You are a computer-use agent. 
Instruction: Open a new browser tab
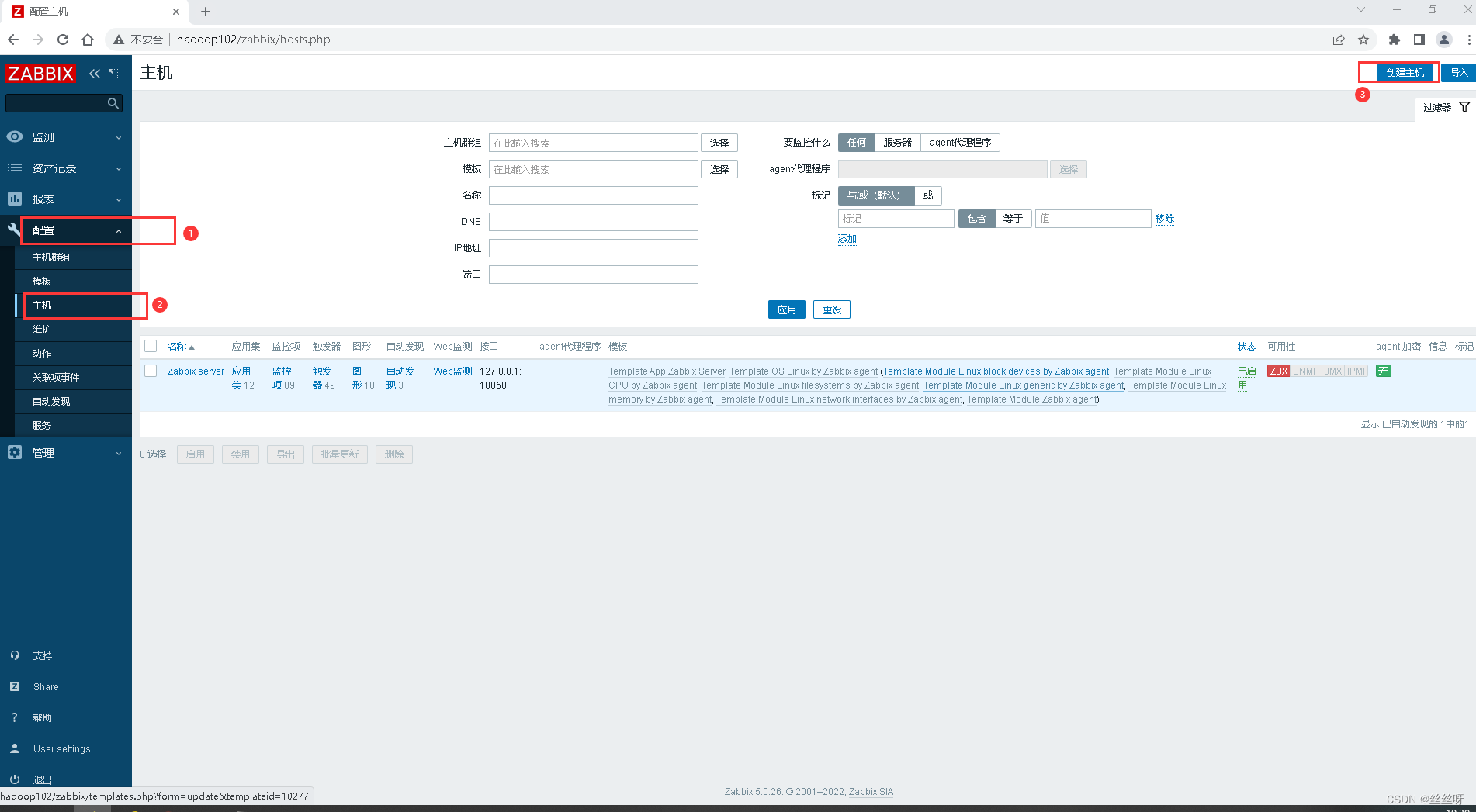point(206,12)
